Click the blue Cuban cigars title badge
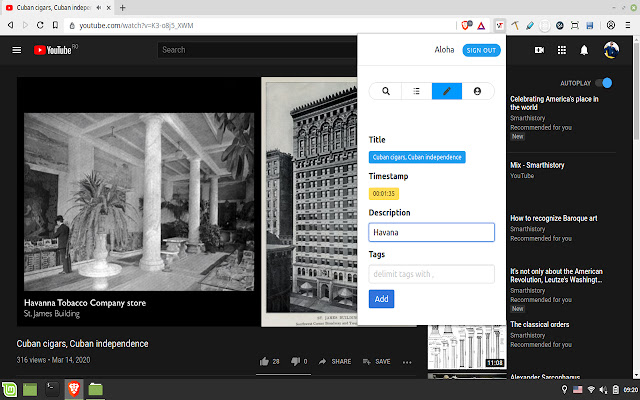 click(x=417, y=157)
